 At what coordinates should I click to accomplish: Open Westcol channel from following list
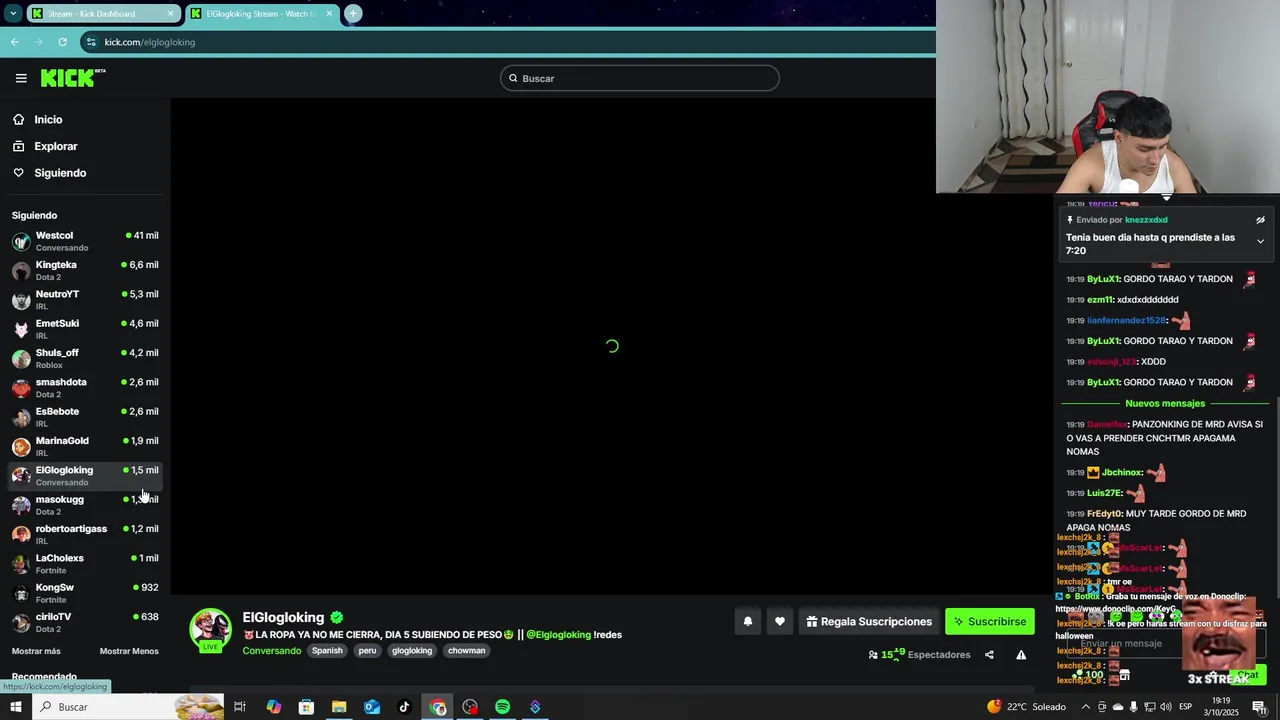tap(85, 241)
